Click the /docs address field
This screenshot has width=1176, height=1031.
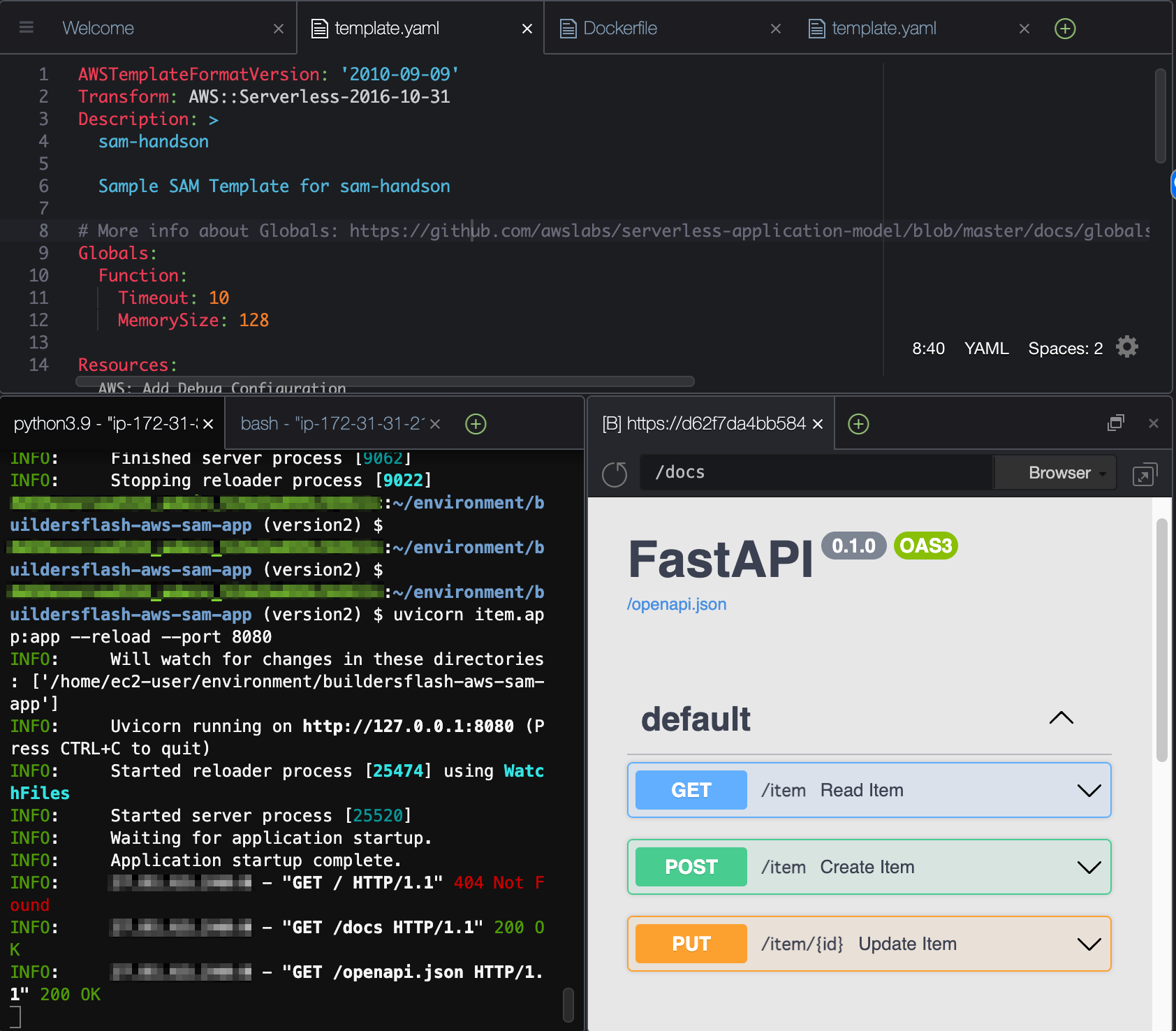816,473
